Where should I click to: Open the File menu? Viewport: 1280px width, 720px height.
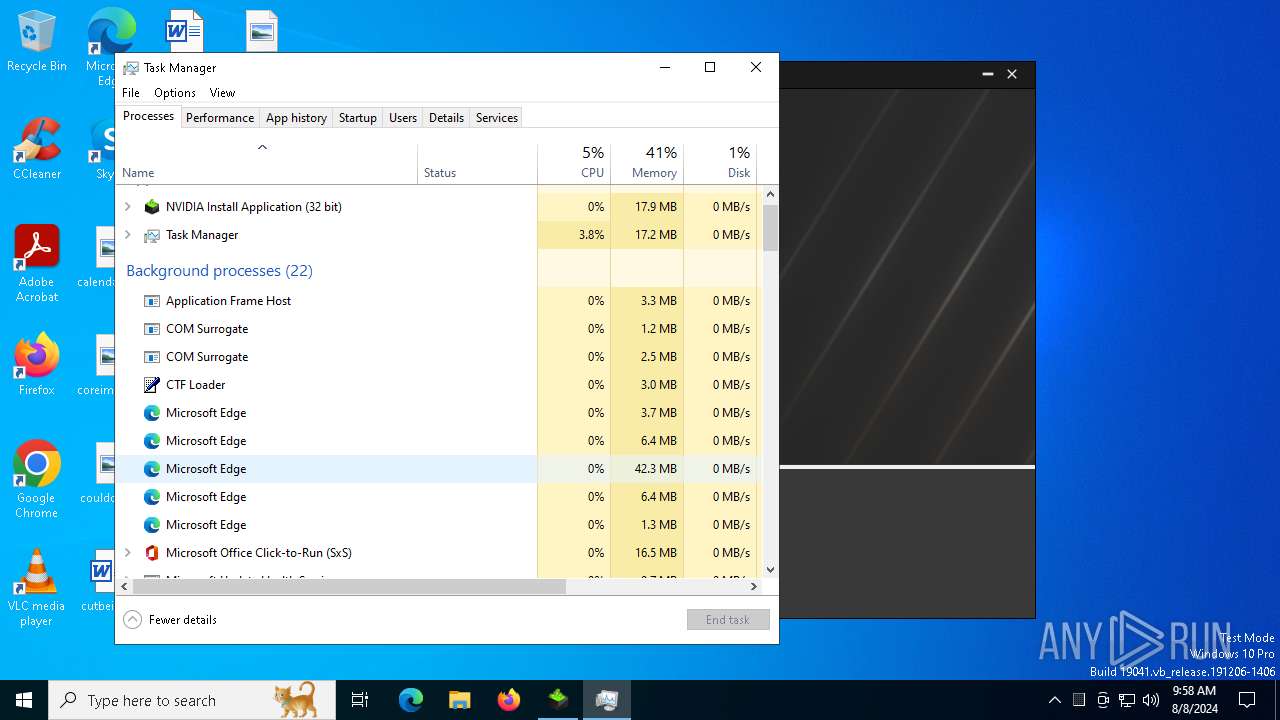[131, 93]
